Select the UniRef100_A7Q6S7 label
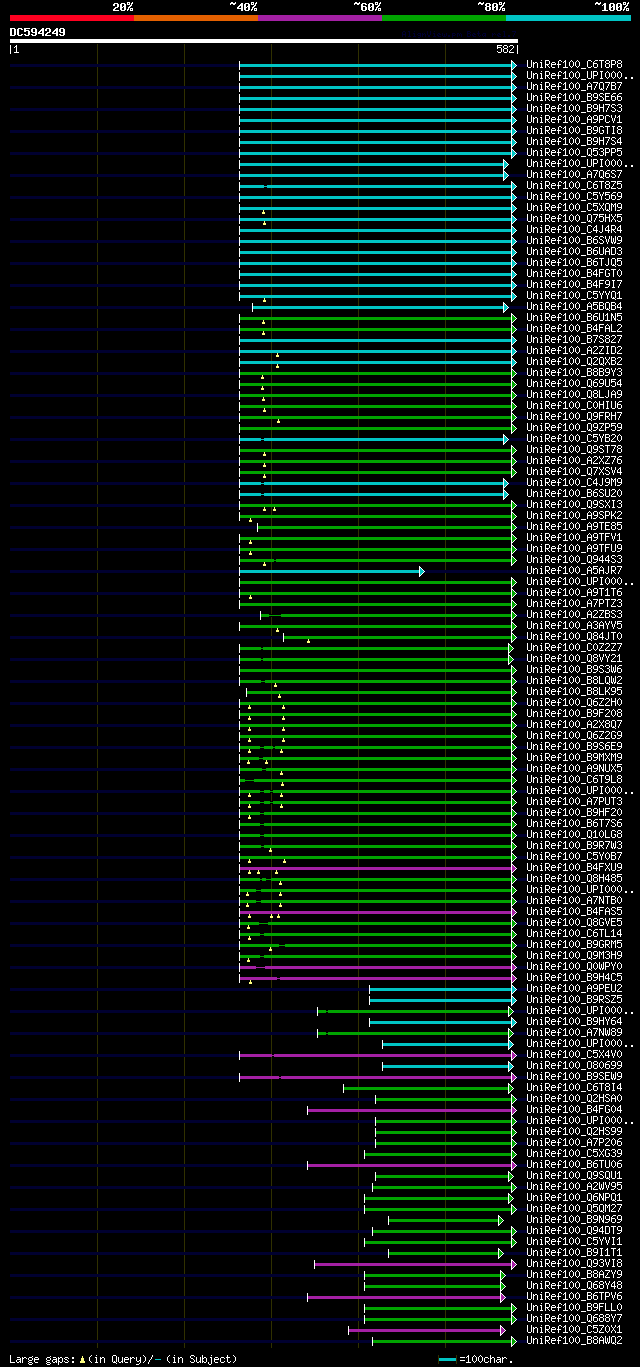 click(574, 174)
